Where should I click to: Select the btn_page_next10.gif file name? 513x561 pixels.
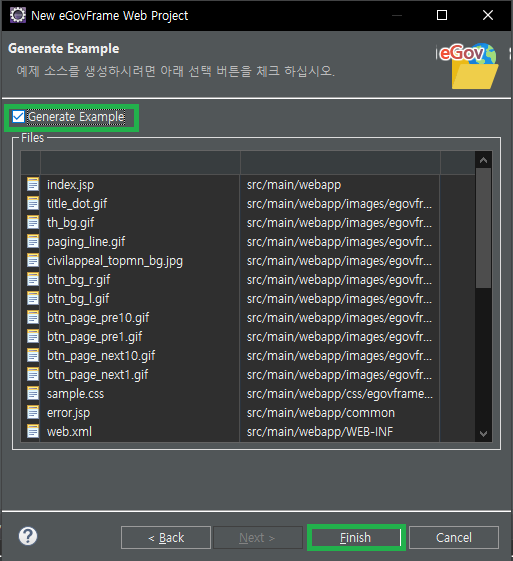coord(101,356)
